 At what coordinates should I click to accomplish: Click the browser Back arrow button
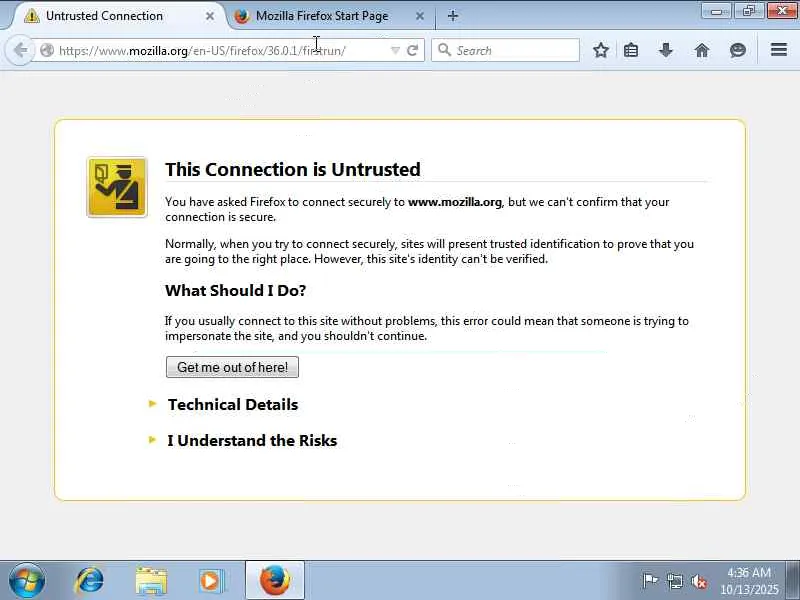point(20,50)
